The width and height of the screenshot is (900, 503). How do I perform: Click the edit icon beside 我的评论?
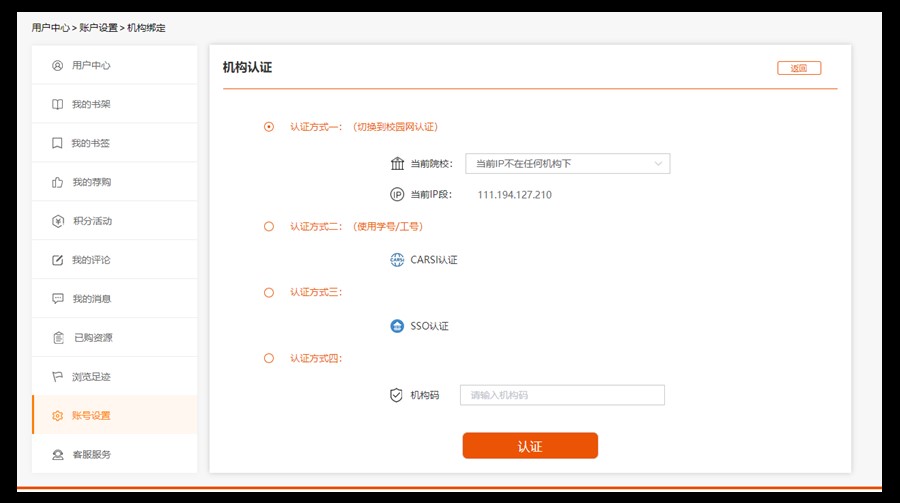point(57,260)
